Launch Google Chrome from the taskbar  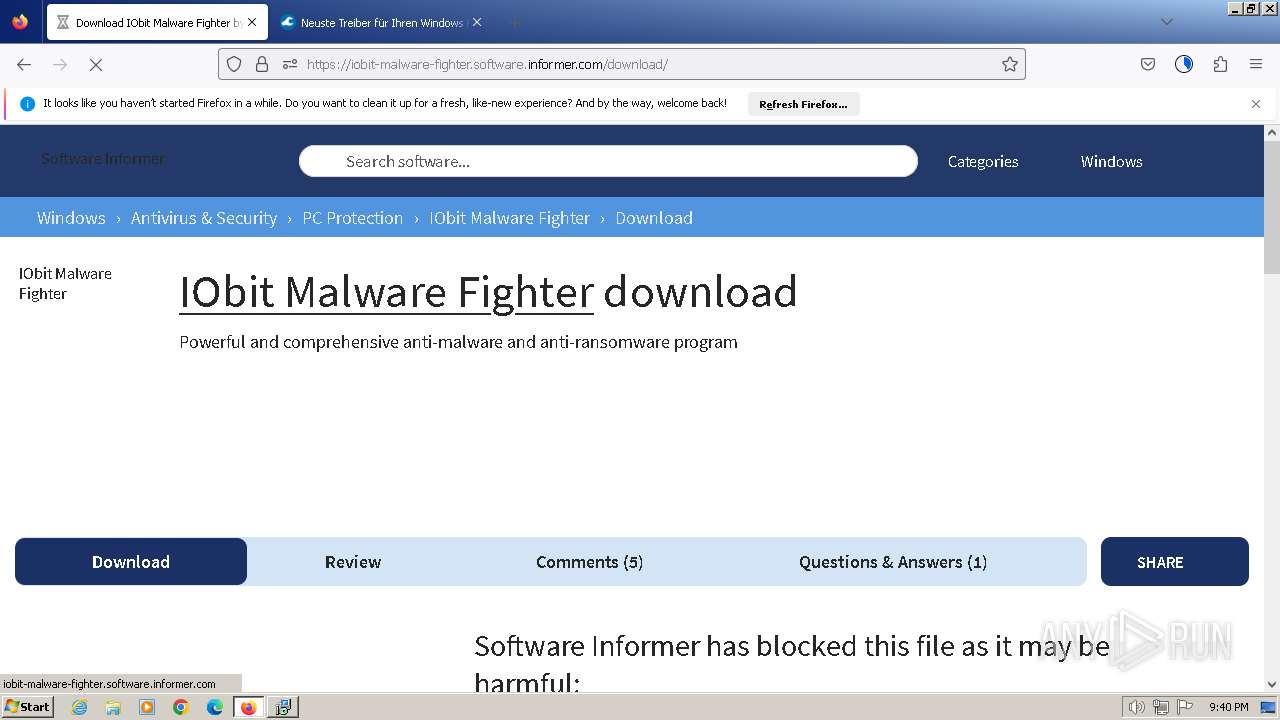pyautogui.click(x=181, y=707)
